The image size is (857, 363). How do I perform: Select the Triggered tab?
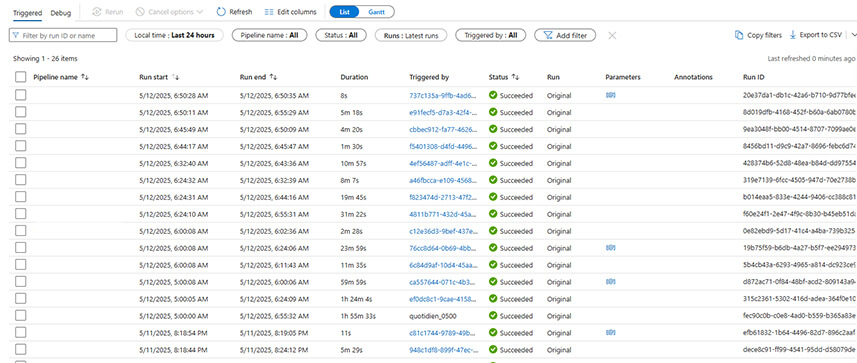[27, 12]
